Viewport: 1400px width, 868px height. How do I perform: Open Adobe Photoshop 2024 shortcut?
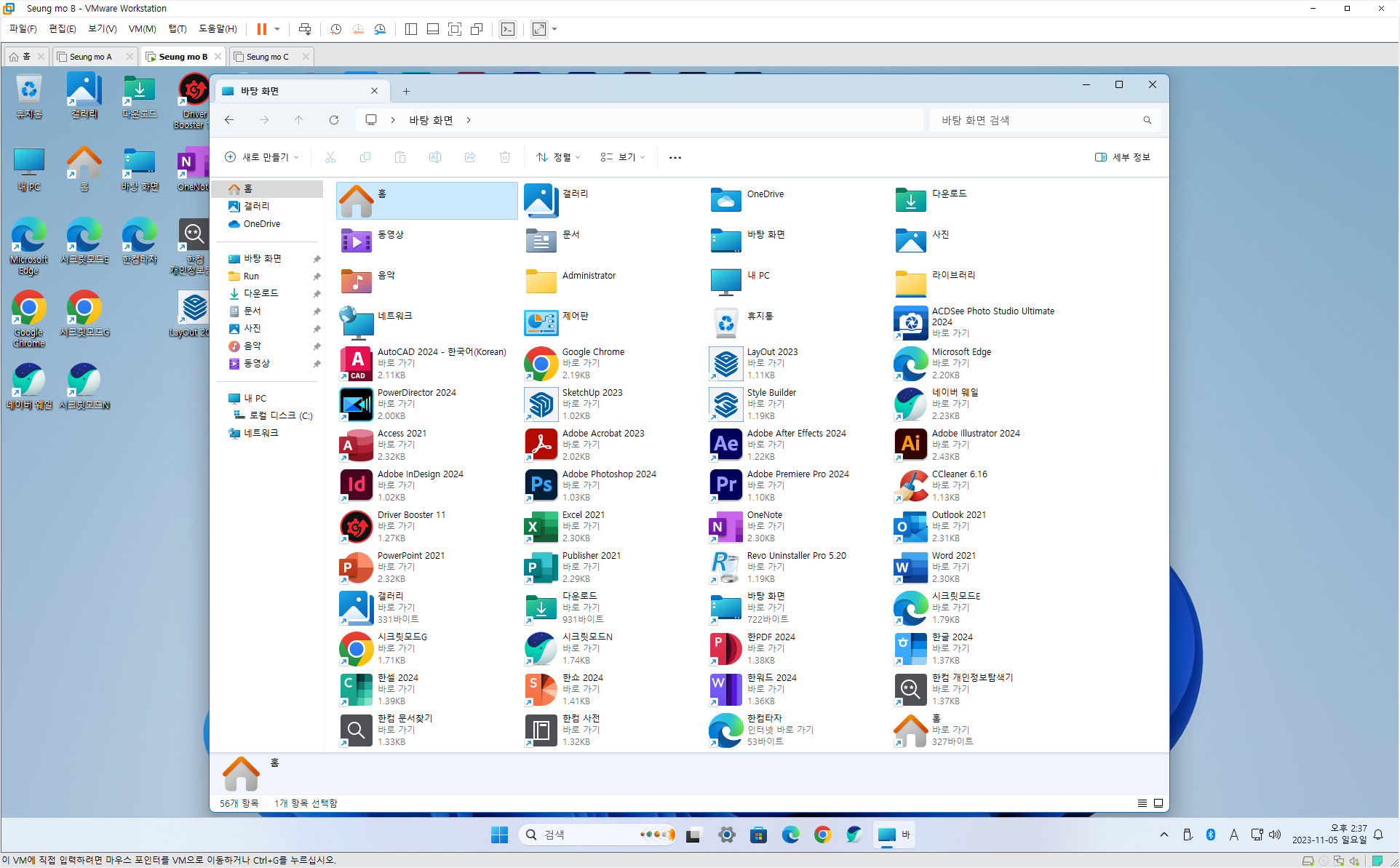pos(541,485)
